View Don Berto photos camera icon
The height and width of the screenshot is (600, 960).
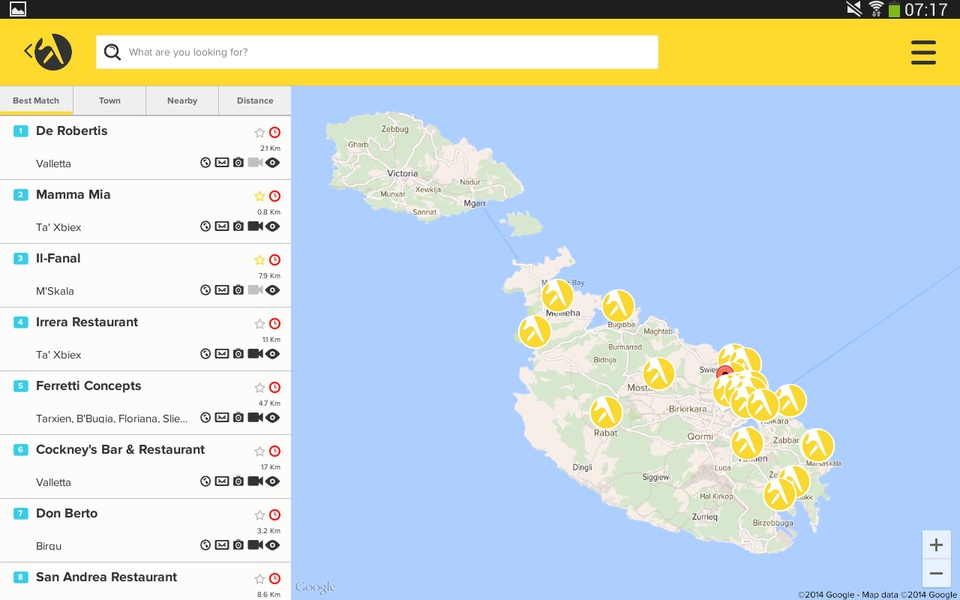click(238, 544)
